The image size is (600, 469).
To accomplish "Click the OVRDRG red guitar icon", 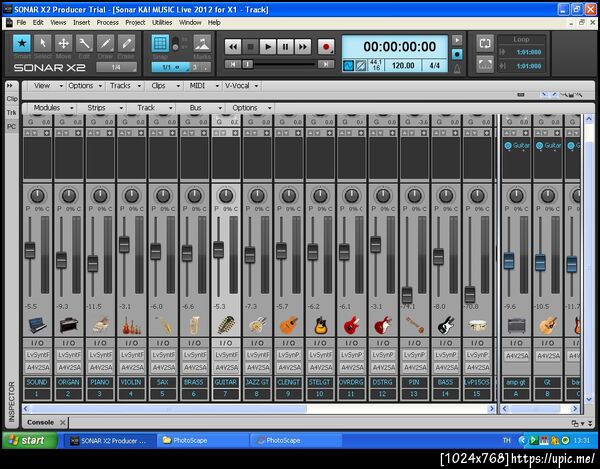I will tap(352, 325).
